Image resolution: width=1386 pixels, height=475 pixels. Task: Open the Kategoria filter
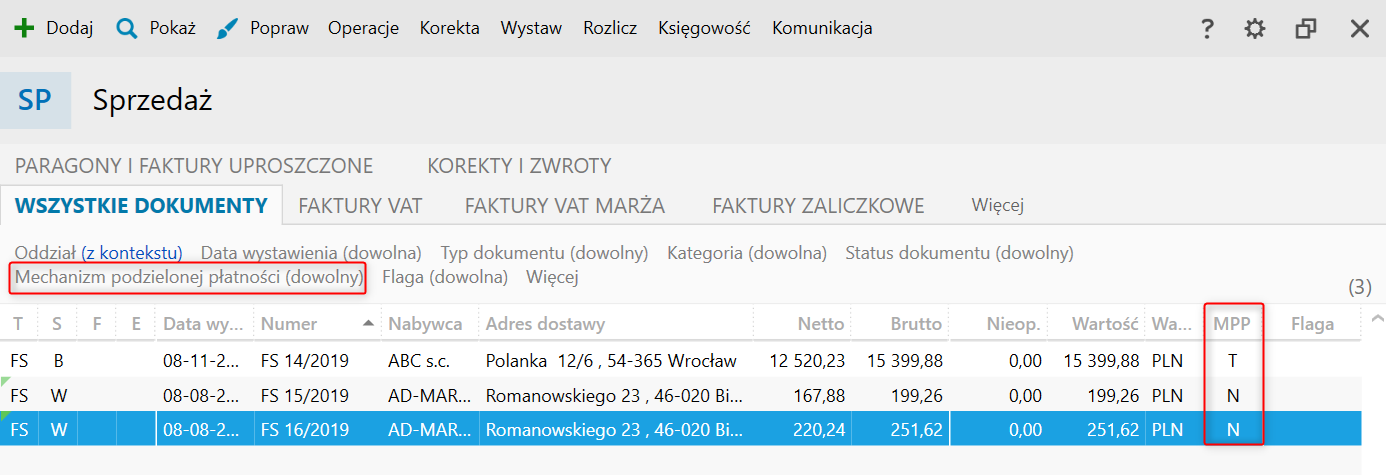click(747, 253)
